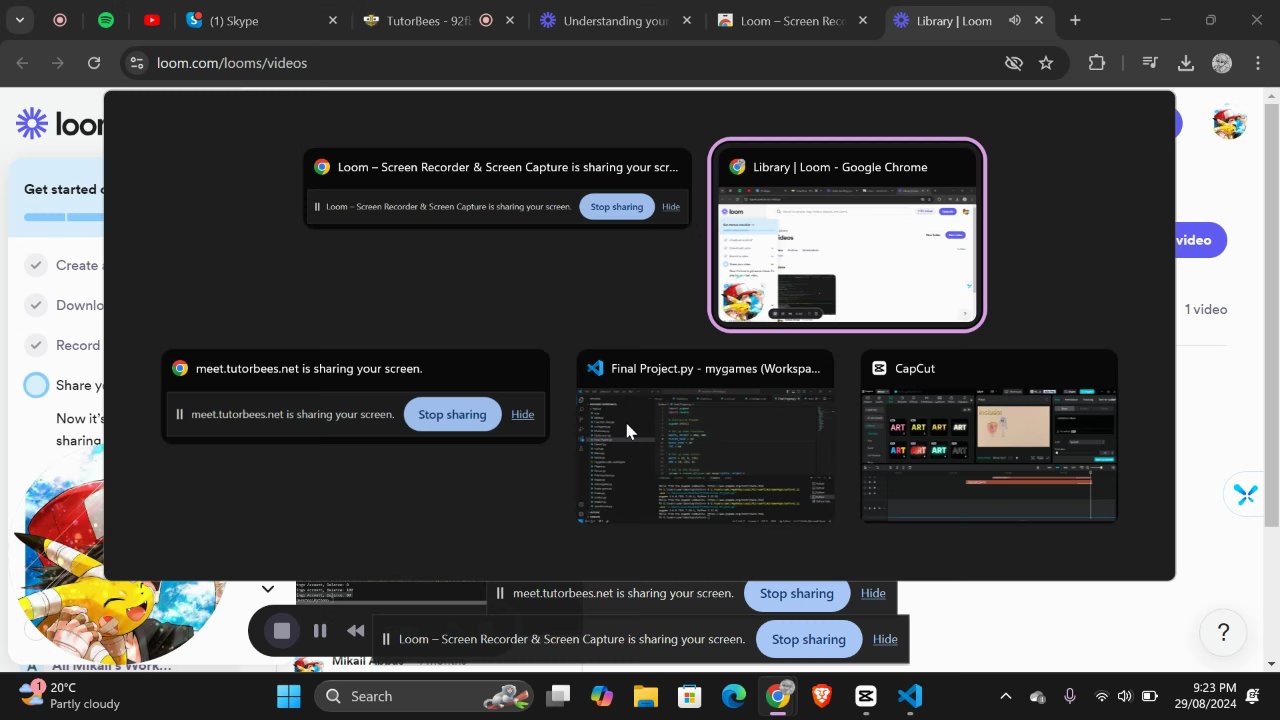The height and width of the screenshot is (720, 1280).
Task: Stop sharing on the floating Loom sharing bar
Action: click(x=809, y=639)
